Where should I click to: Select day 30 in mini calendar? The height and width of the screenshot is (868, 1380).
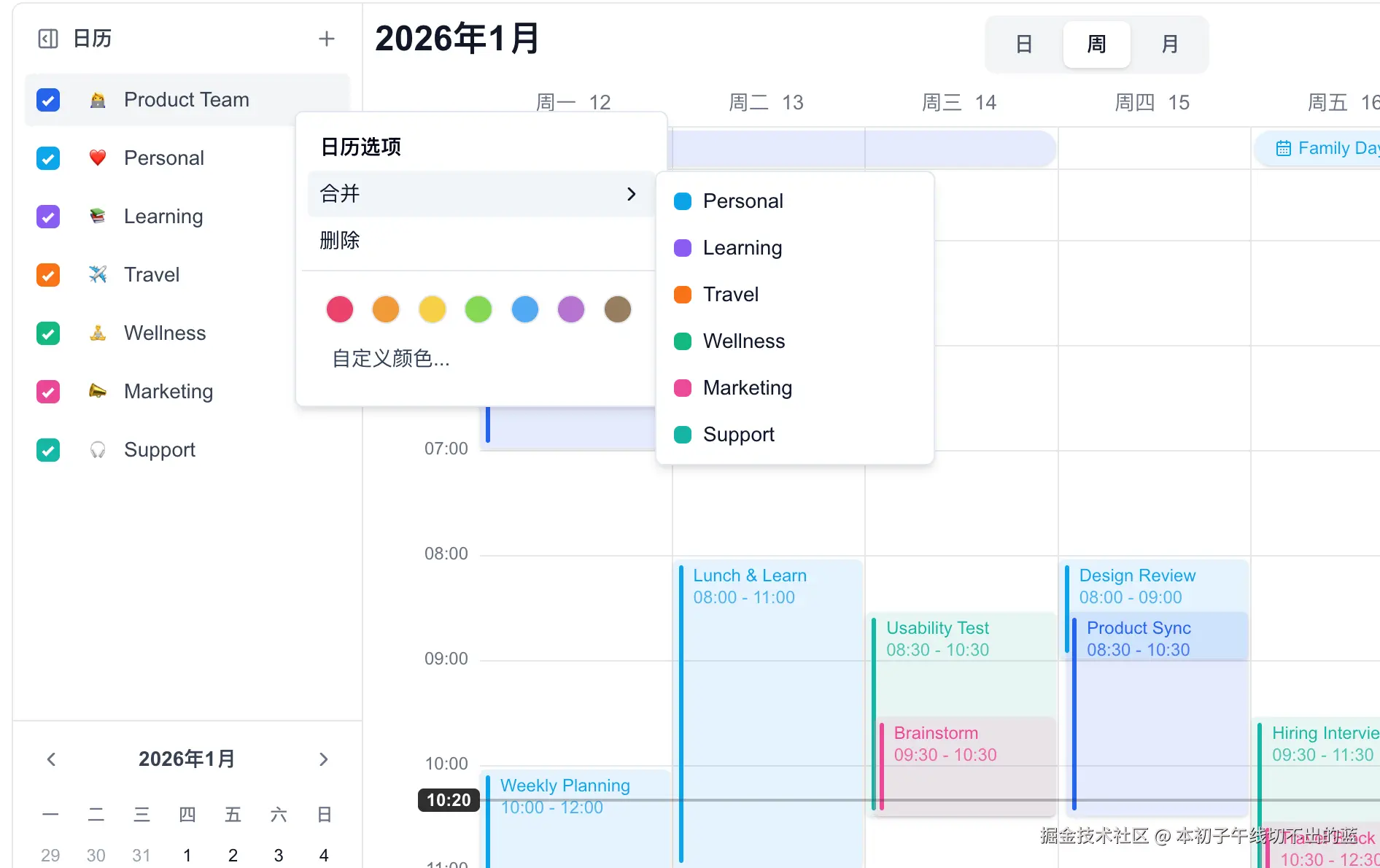click(x=96, y=856)
